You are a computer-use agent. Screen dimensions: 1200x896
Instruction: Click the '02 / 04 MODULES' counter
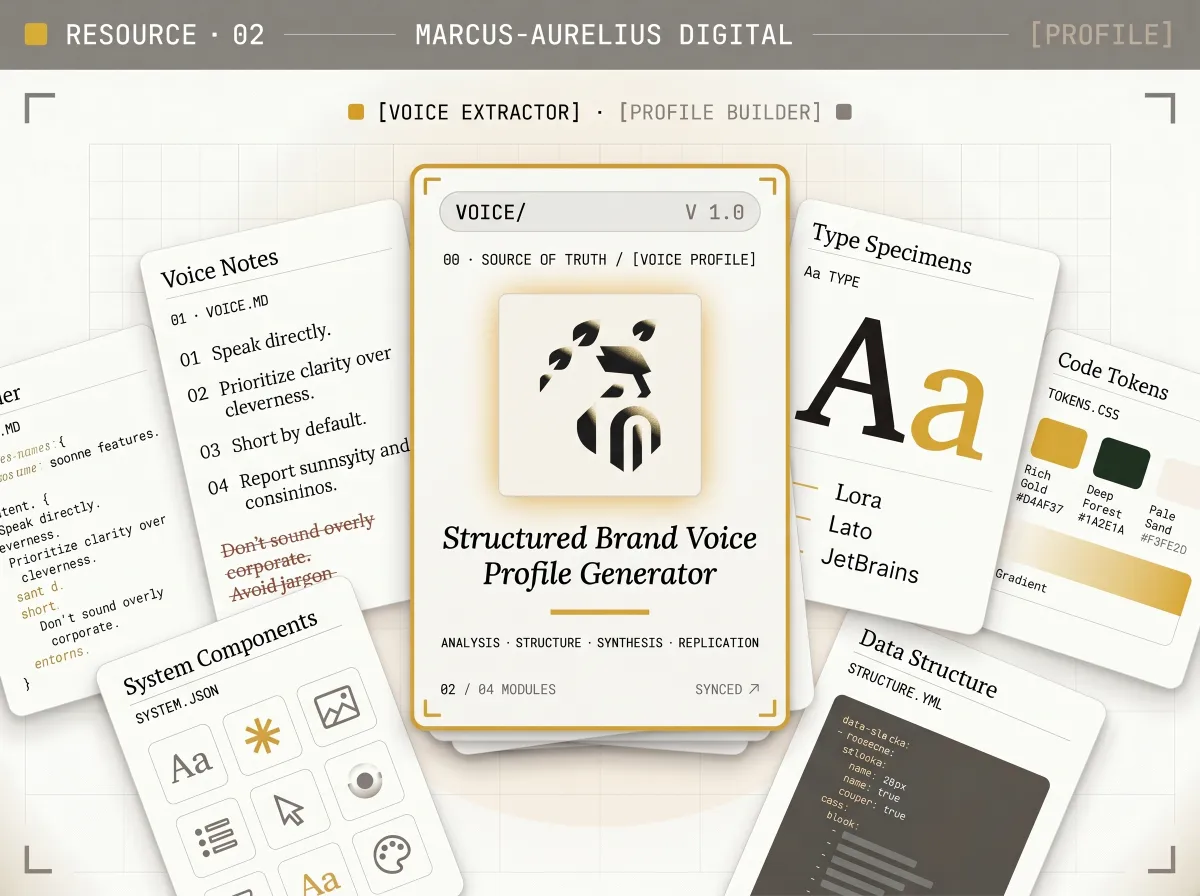point(498,689)
